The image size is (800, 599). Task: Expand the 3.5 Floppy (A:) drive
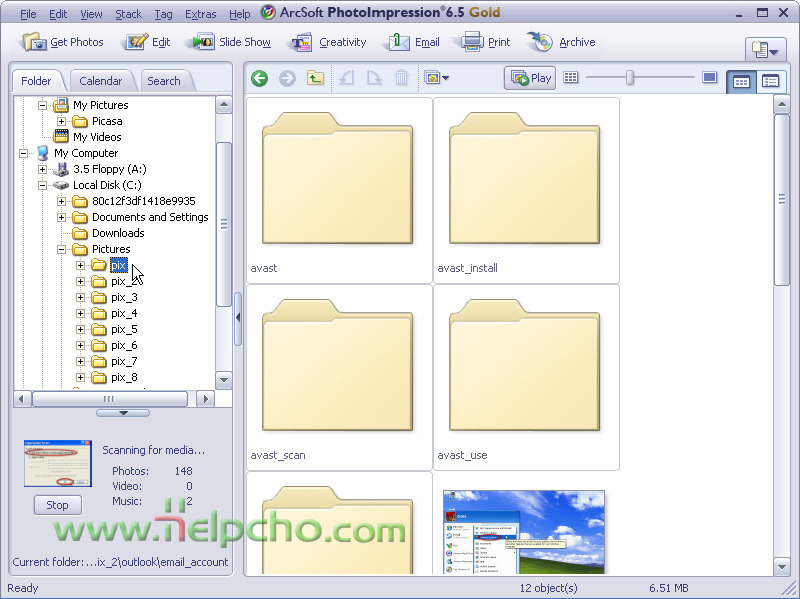[x=42, y=169]
